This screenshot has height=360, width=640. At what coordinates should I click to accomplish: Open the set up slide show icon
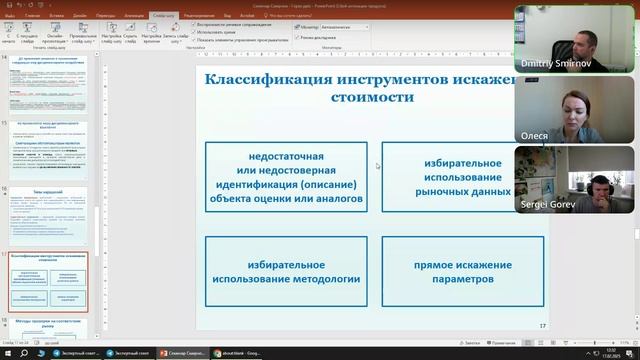pyautogui.click(x=112, y=28)
